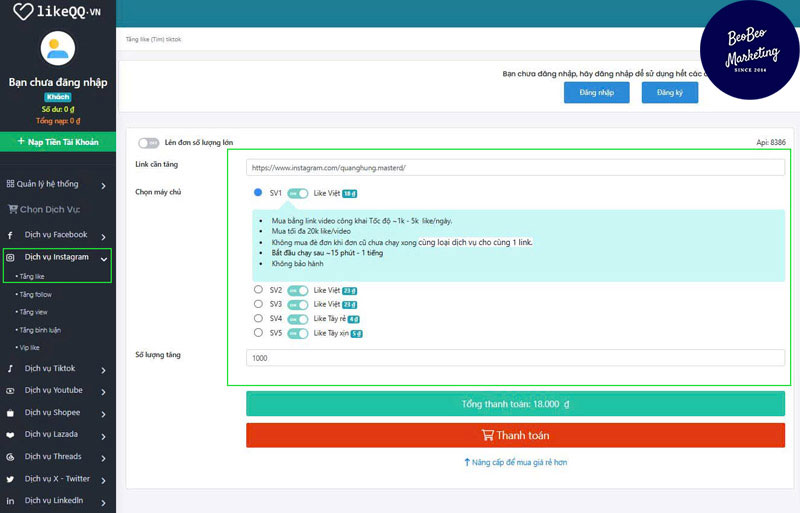The width and height of the screenshot is (800, 513).
Task: Click the blue Đăng nhập button
Action: 594,92
